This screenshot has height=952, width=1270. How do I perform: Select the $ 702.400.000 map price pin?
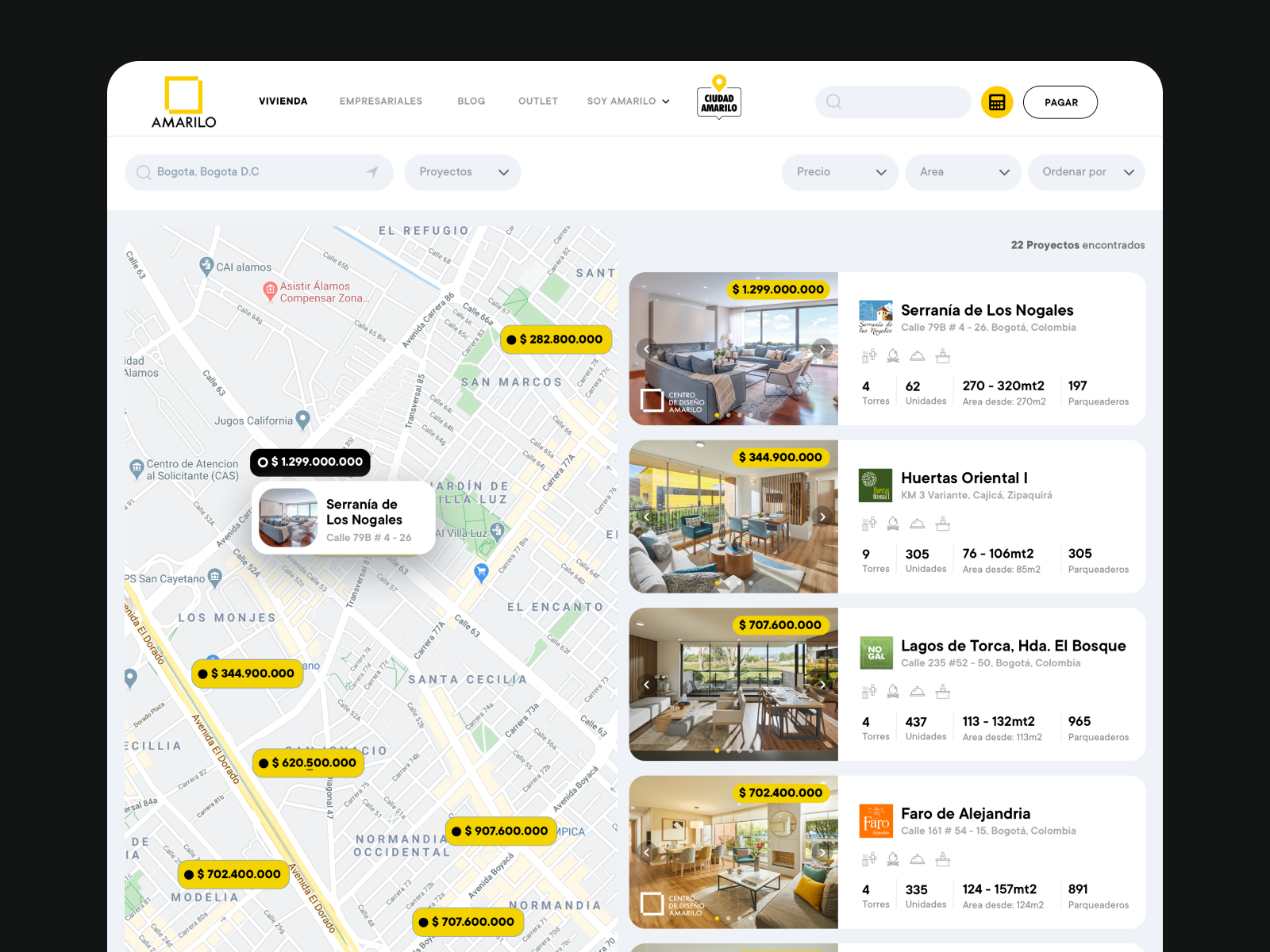pyautogui.click(x=233, y=874)
